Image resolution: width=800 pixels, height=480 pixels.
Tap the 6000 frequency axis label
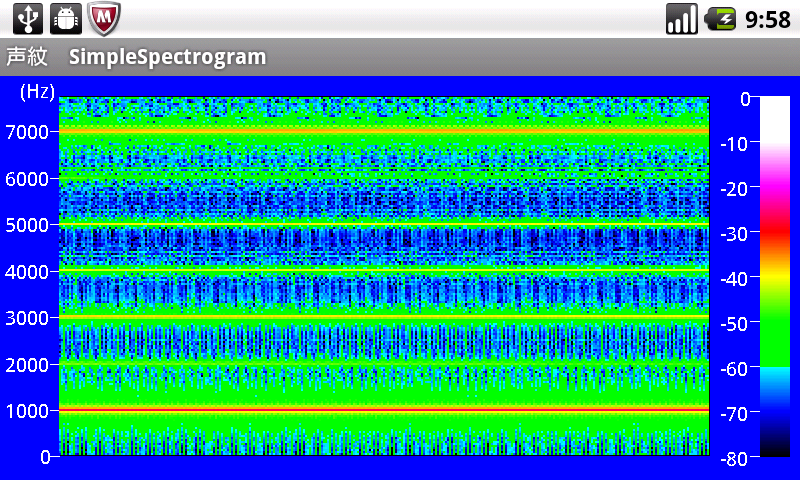[27, 179]
